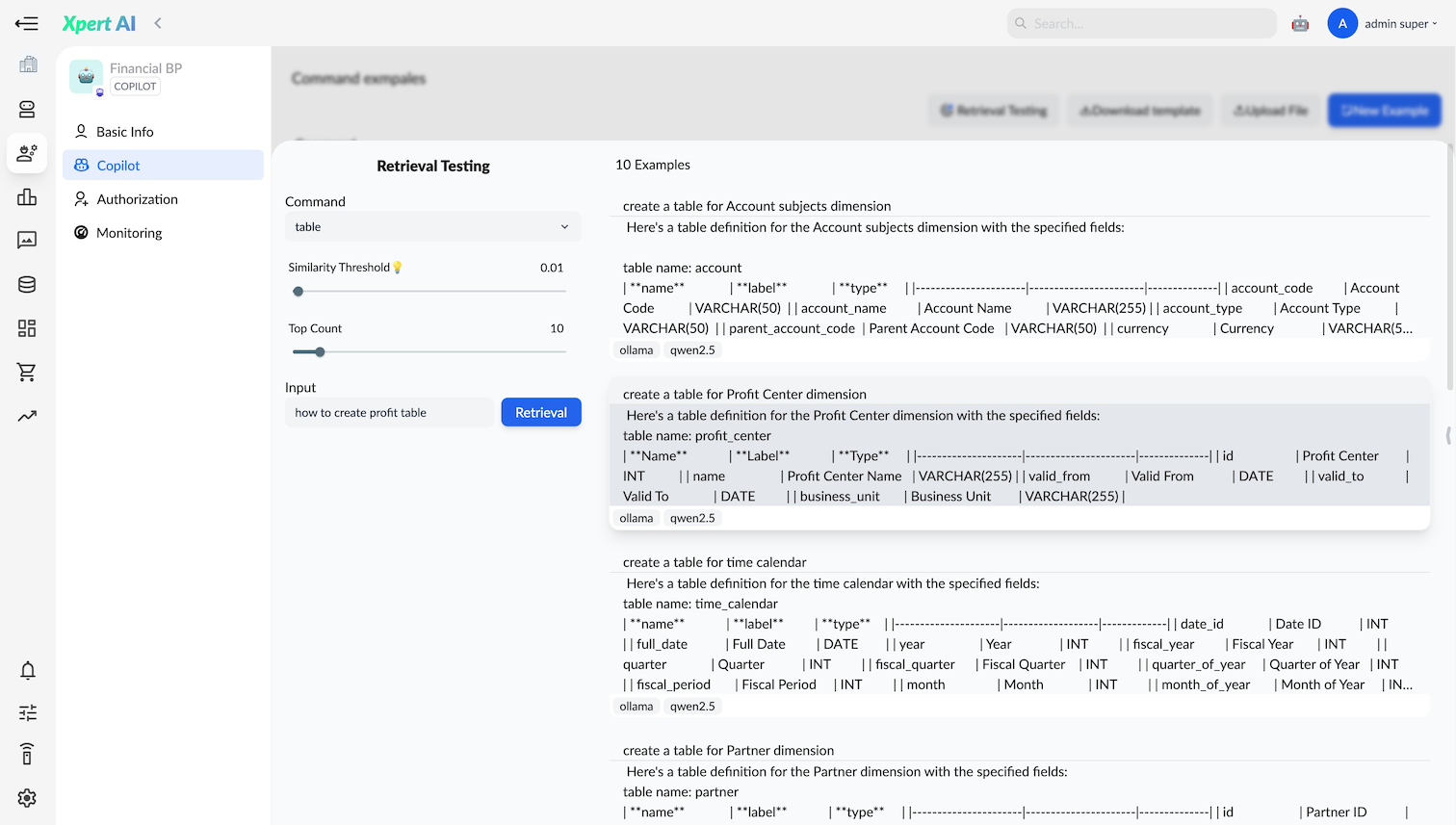Open the Authorization menu item

pos(163,198)
